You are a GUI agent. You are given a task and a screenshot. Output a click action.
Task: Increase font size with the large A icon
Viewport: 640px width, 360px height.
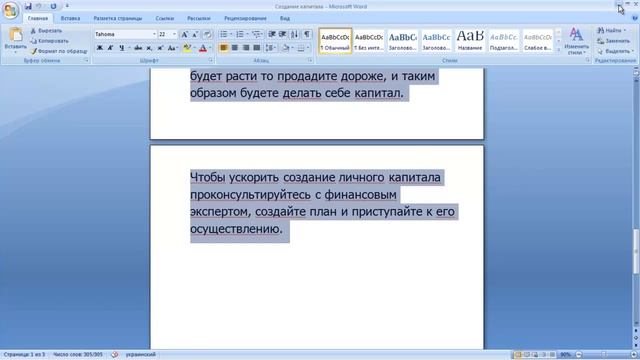point(184,34)
